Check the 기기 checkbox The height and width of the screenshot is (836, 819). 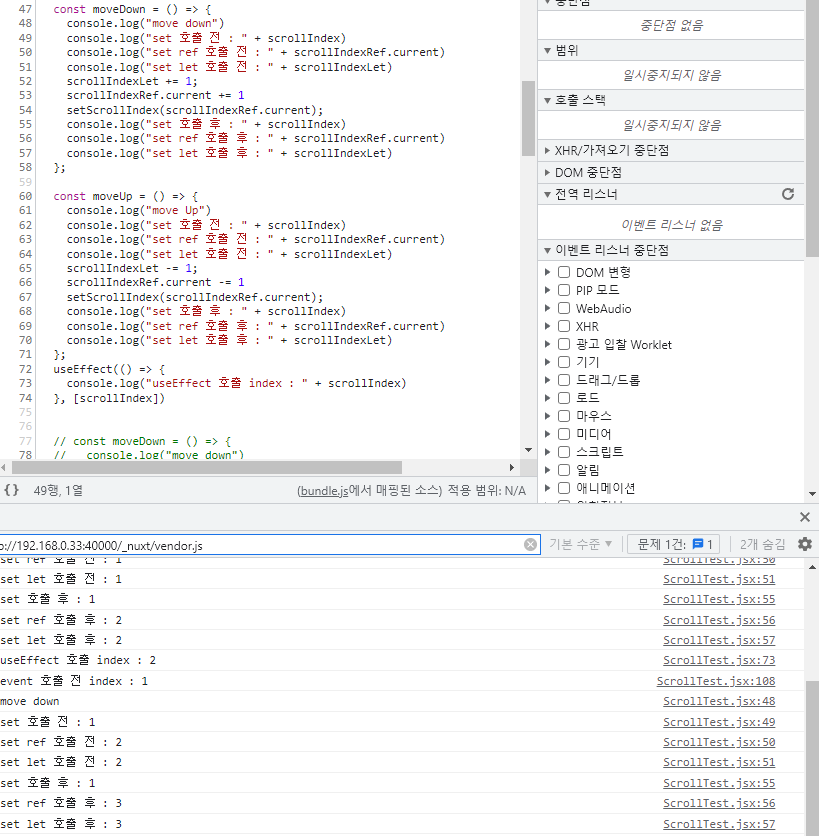tap(564, 362)
